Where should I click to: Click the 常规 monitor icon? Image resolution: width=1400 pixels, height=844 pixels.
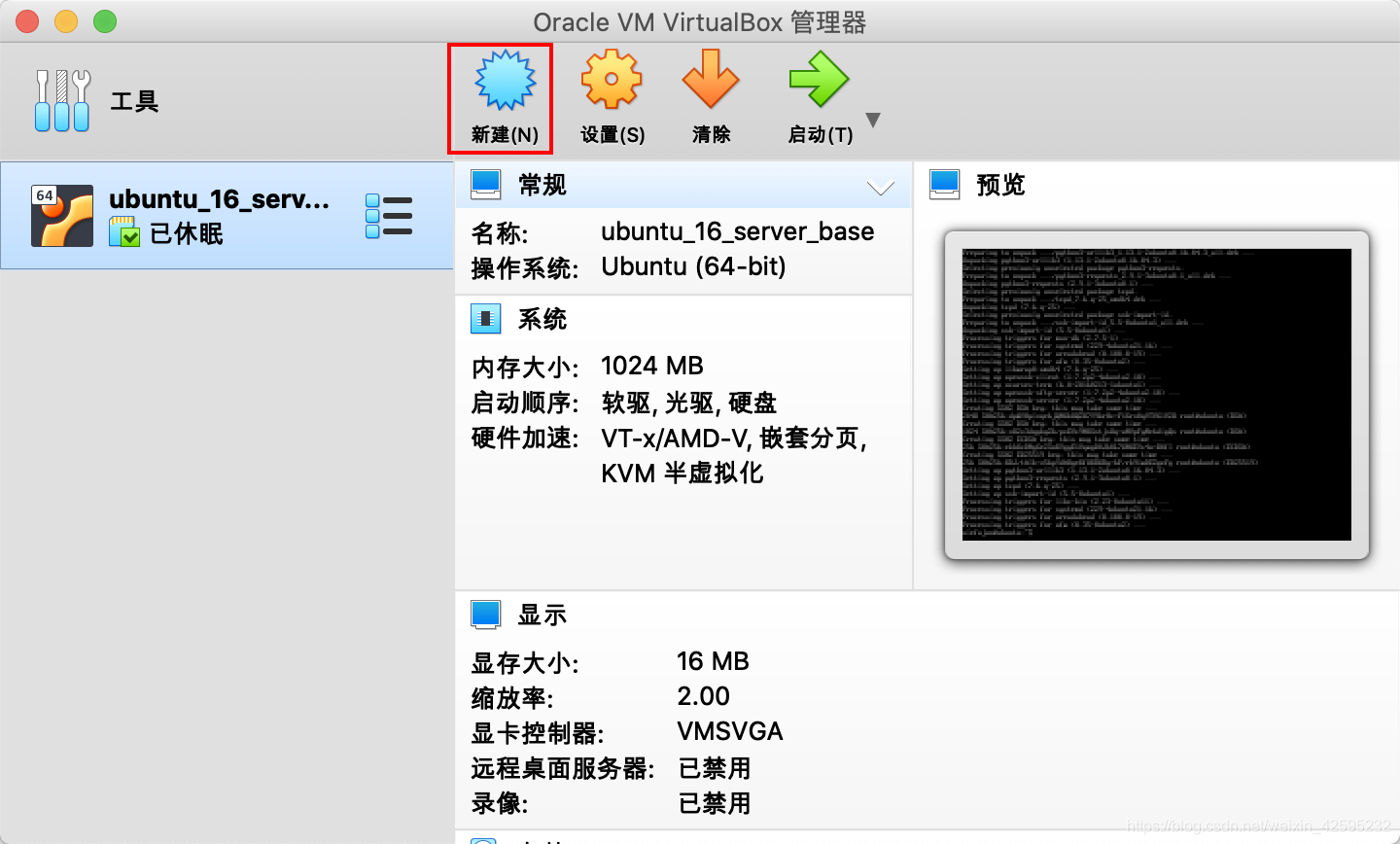[x=485, y=184]
